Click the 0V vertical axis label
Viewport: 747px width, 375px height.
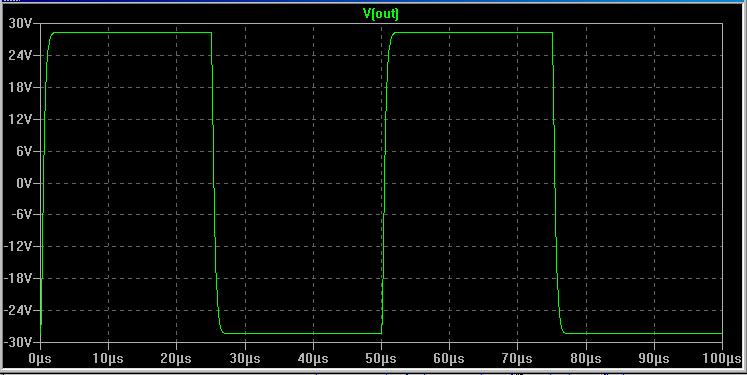tap(23, 183)
